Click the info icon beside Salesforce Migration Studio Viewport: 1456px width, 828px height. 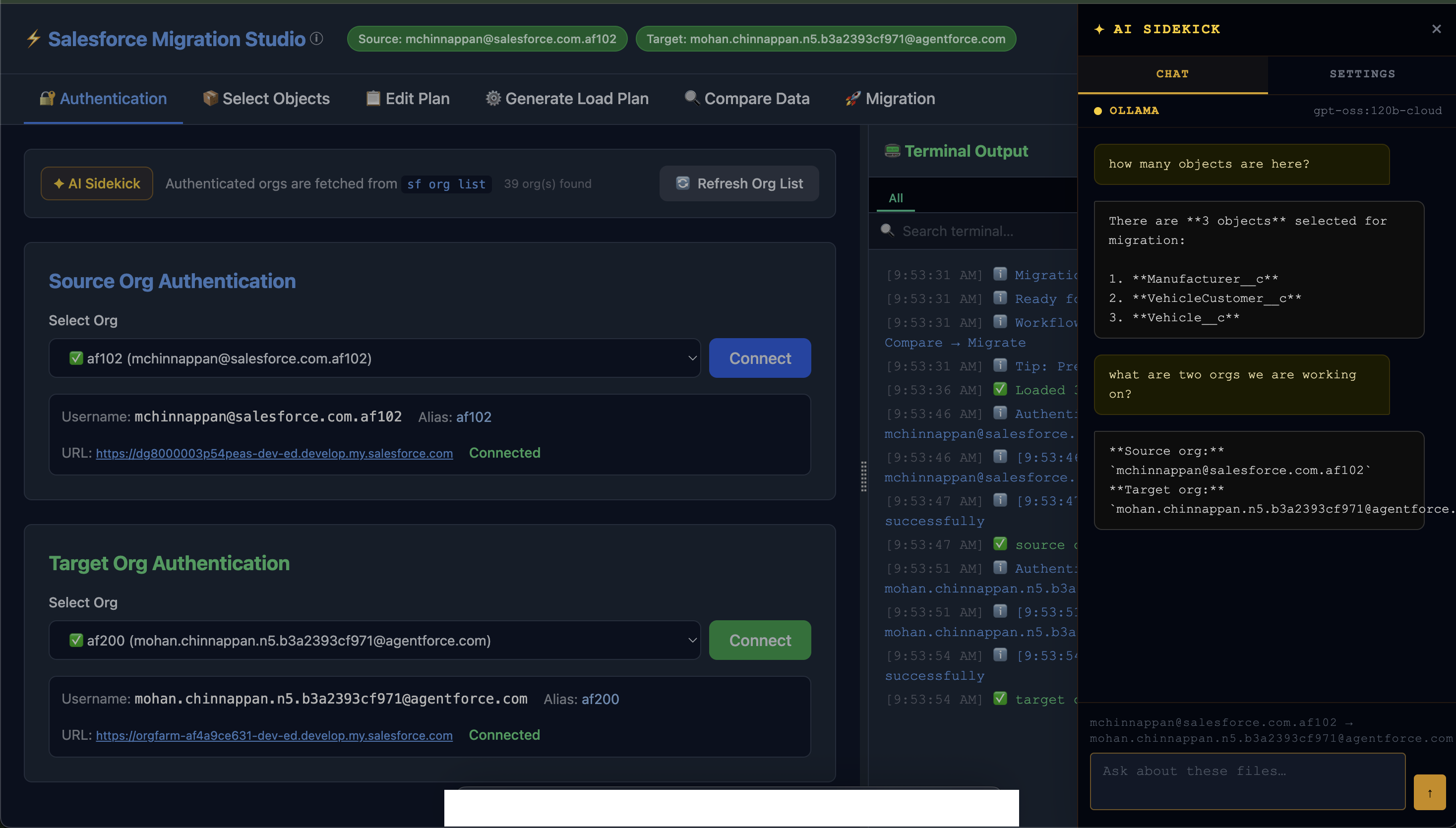tap(317, 38)
